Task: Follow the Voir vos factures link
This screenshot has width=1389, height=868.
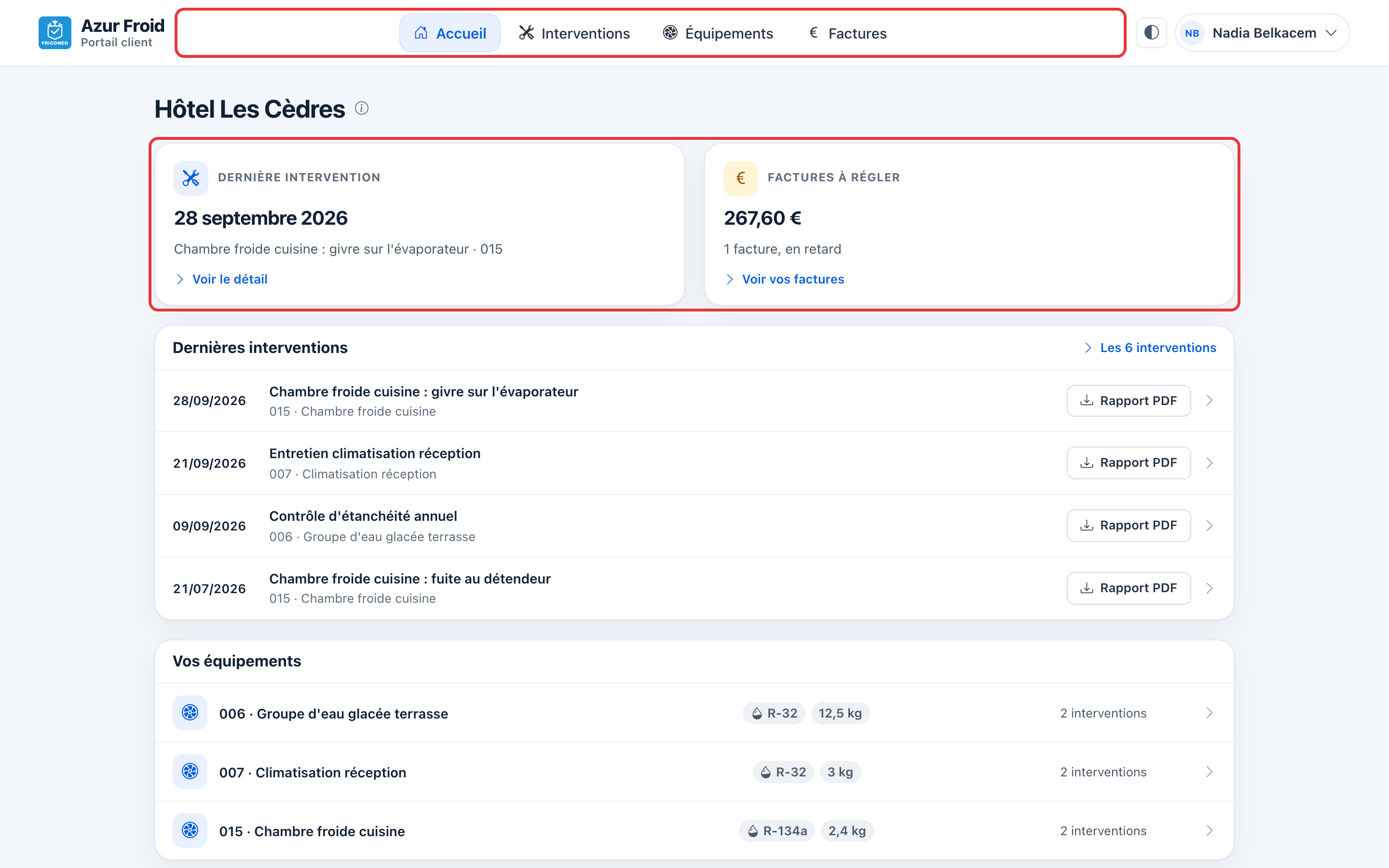Action: [785, 279]
